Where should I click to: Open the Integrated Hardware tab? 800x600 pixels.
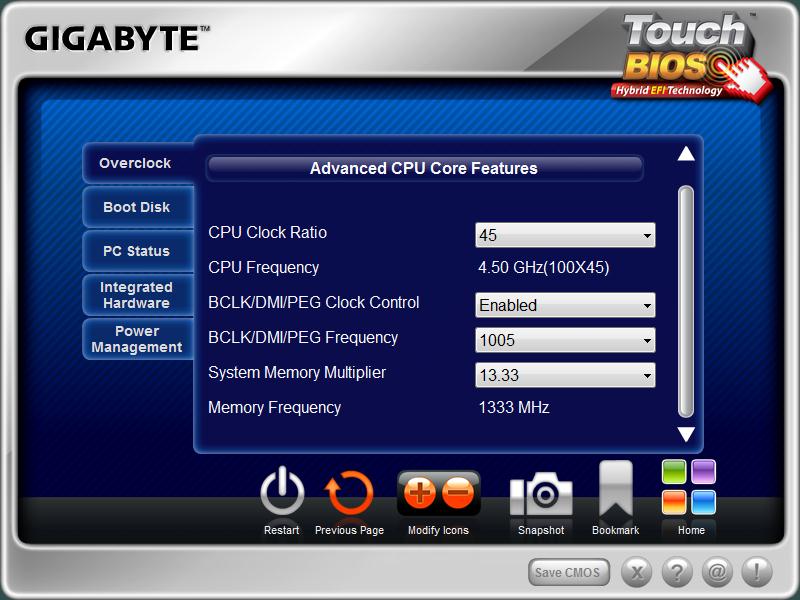[137, 295]
